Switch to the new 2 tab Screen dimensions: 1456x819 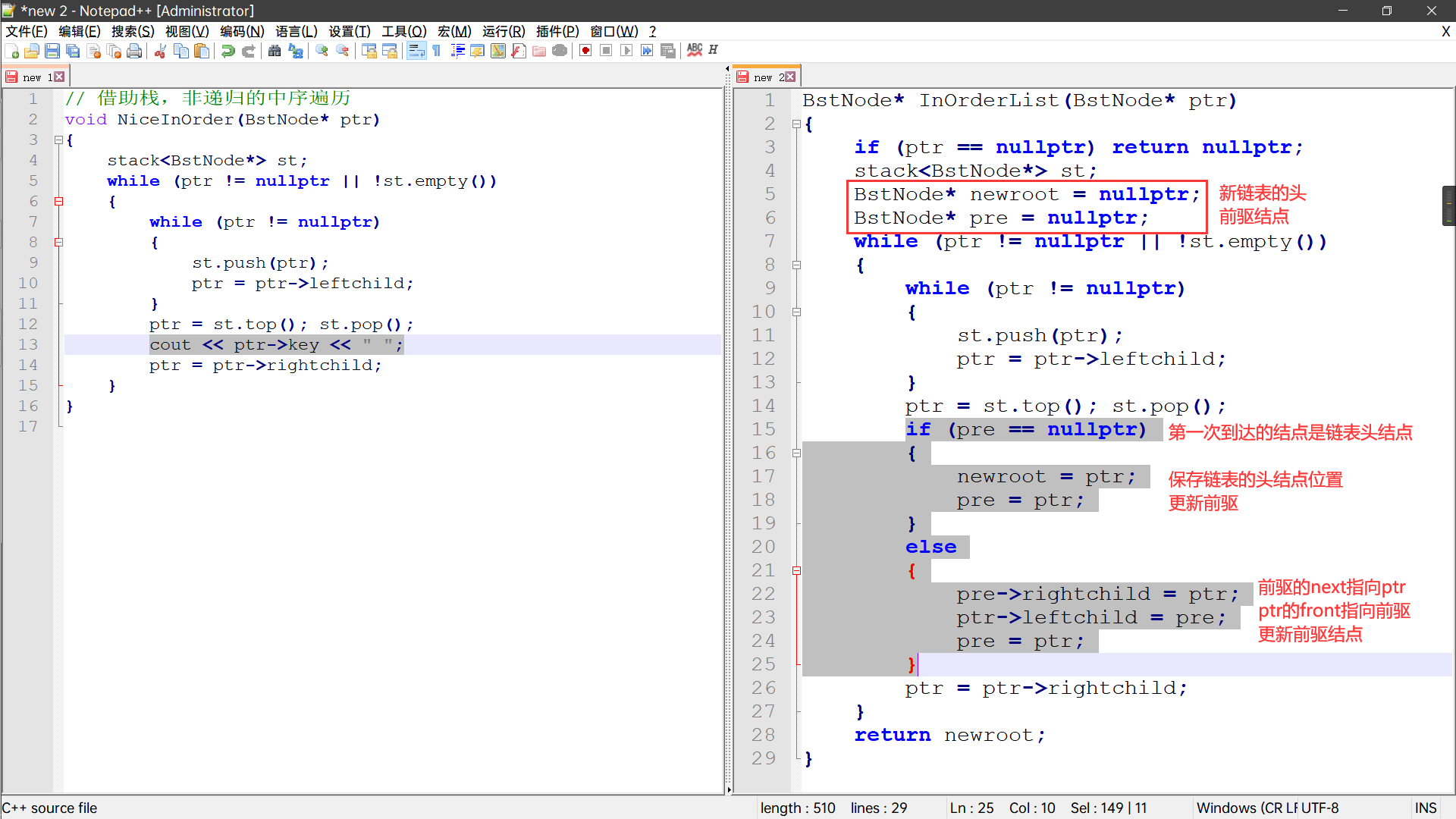(763, 77)
